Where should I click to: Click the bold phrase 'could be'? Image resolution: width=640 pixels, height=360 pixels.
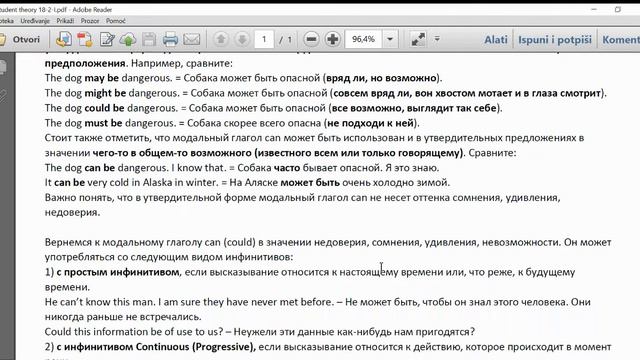click(104, 108)
